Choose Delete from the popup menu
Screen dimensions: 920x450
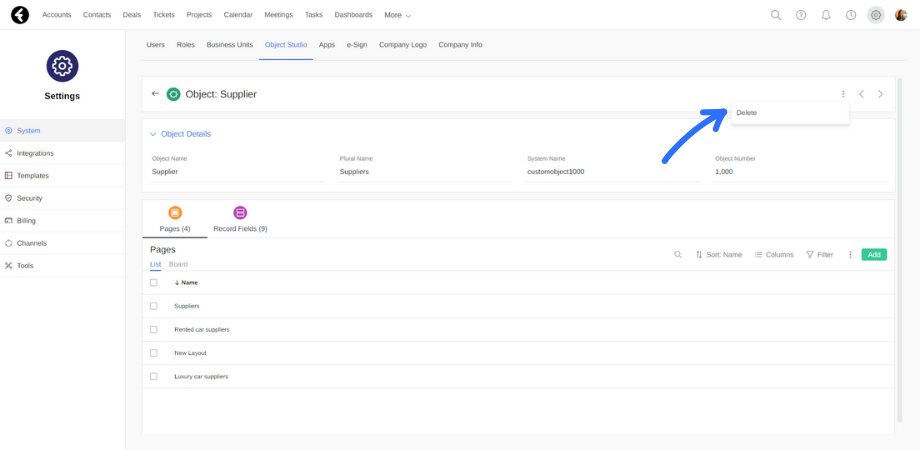coord(790,113)
